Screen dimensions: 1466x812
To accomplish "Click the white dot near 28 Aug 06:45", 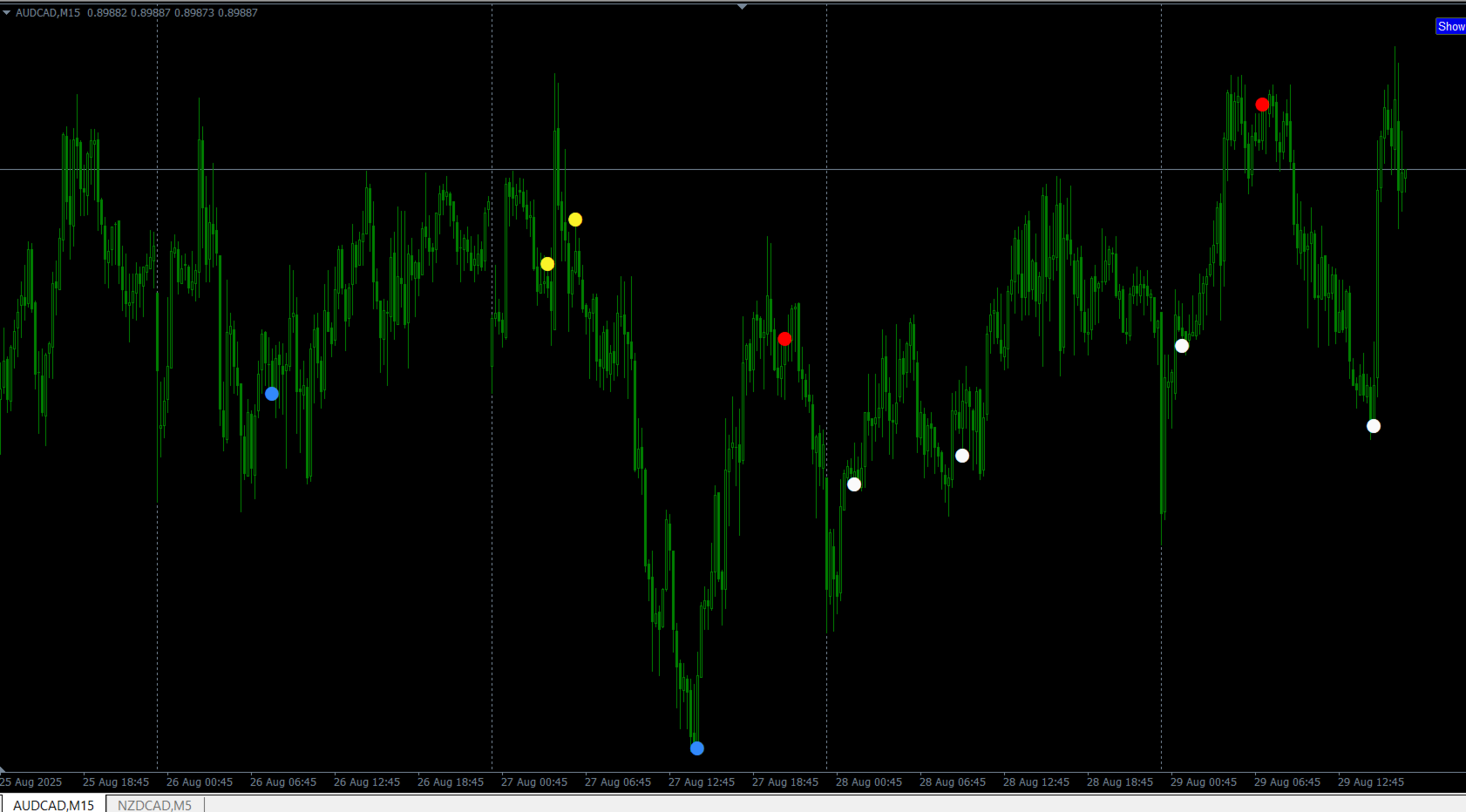I will pyautogui.click(x=962, y=456).
